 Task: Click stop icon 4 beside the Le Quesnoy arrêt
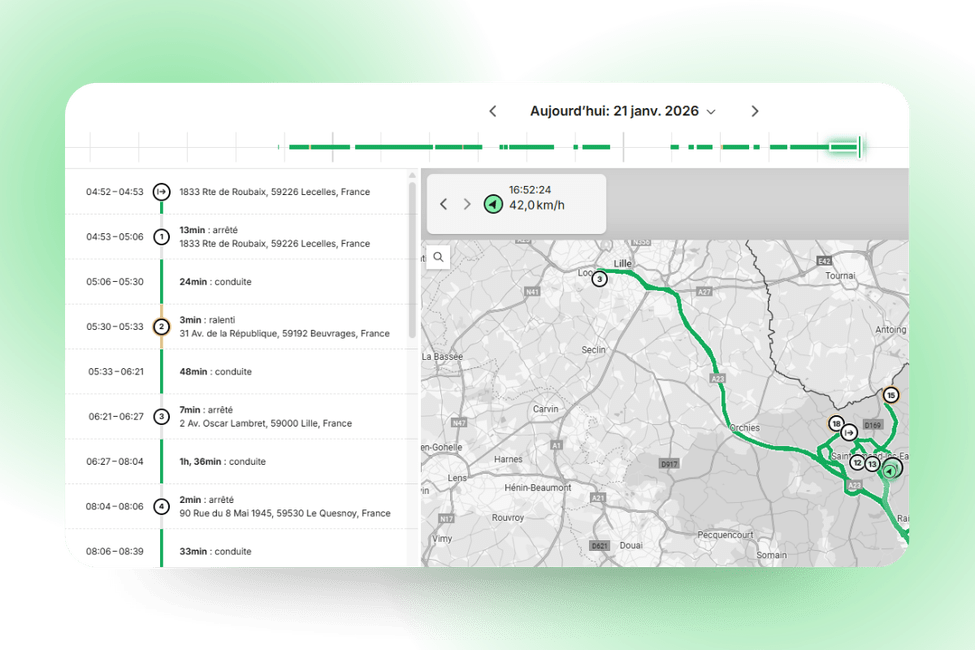[161, 505]
